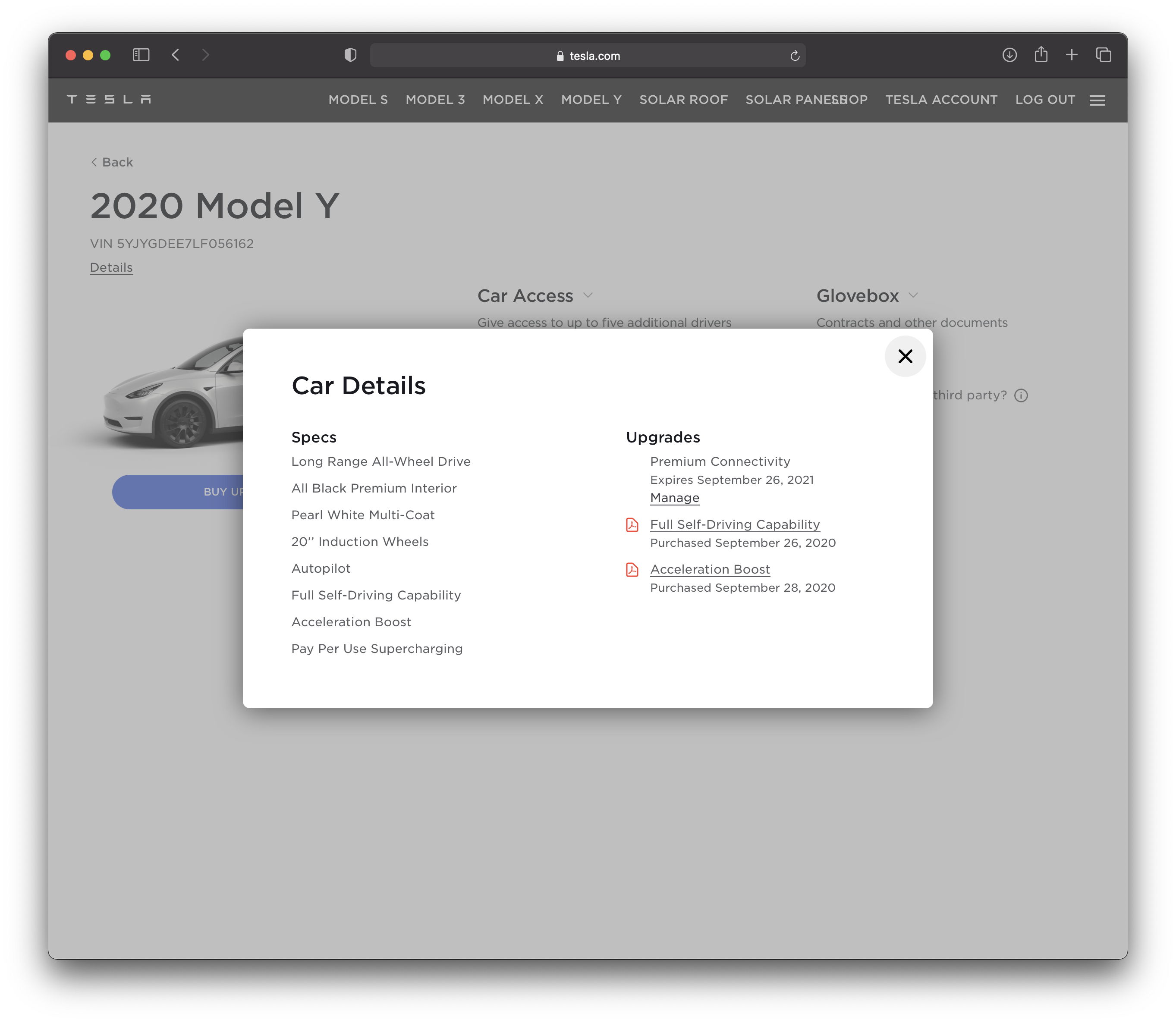The height and width of the screenshot is (1023, 1176).
Task: Click the privacy shield icon
Action: 351,55
